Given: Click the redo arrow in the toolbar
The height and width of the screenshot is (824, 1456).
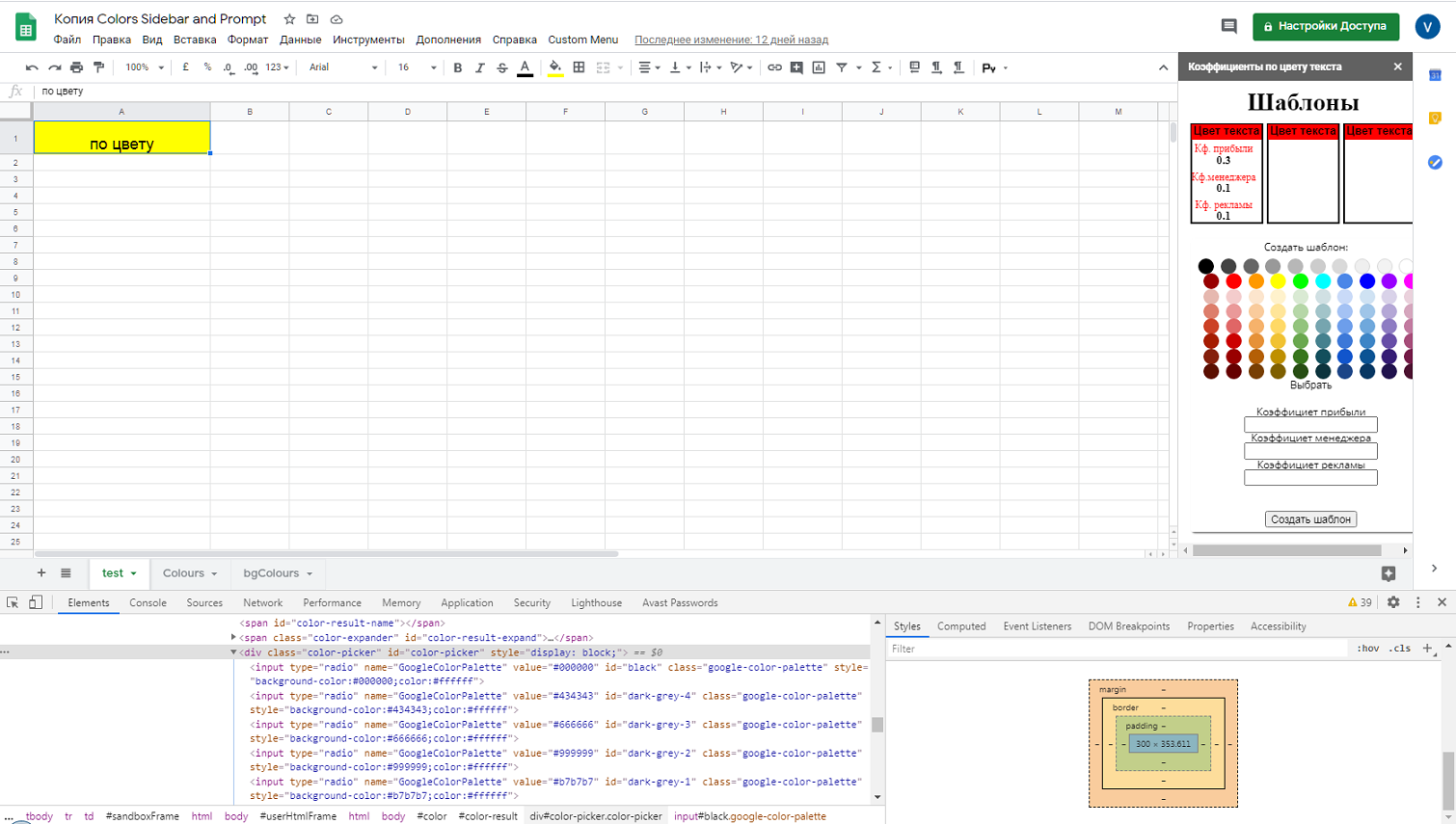Looking at the screenshot, I should (x=54, y=67).
